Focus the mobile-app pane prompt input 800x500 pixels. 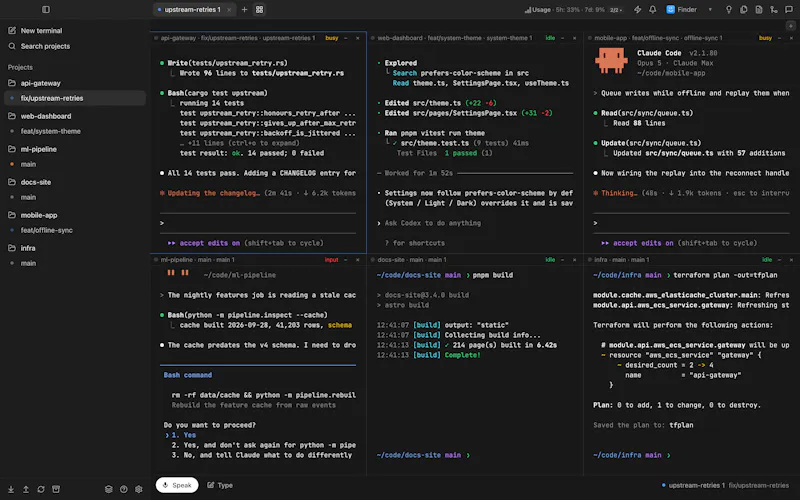[x=691, y=223]
